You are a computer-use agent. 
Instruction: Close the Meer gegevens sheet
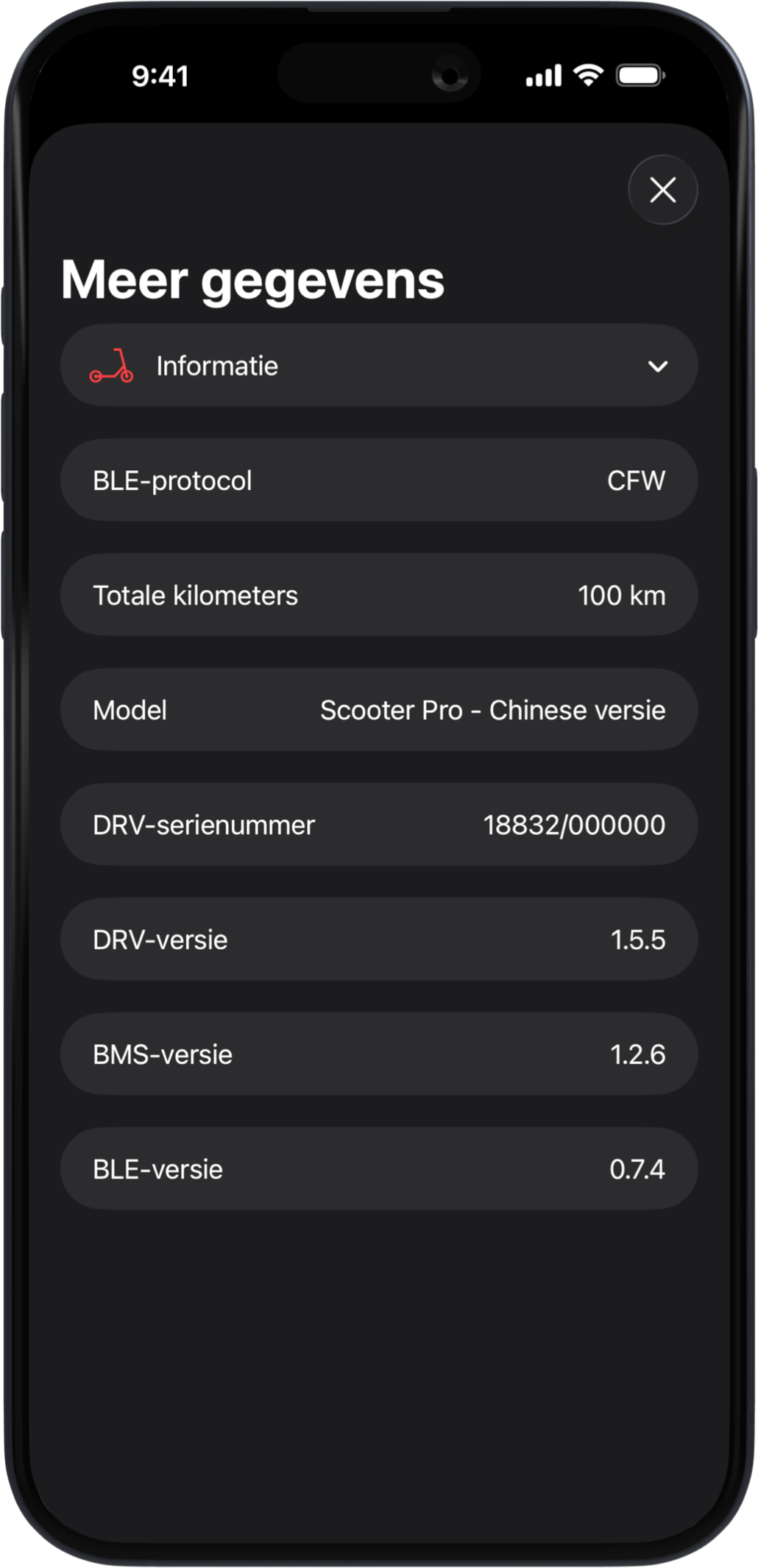coord(662,190)
